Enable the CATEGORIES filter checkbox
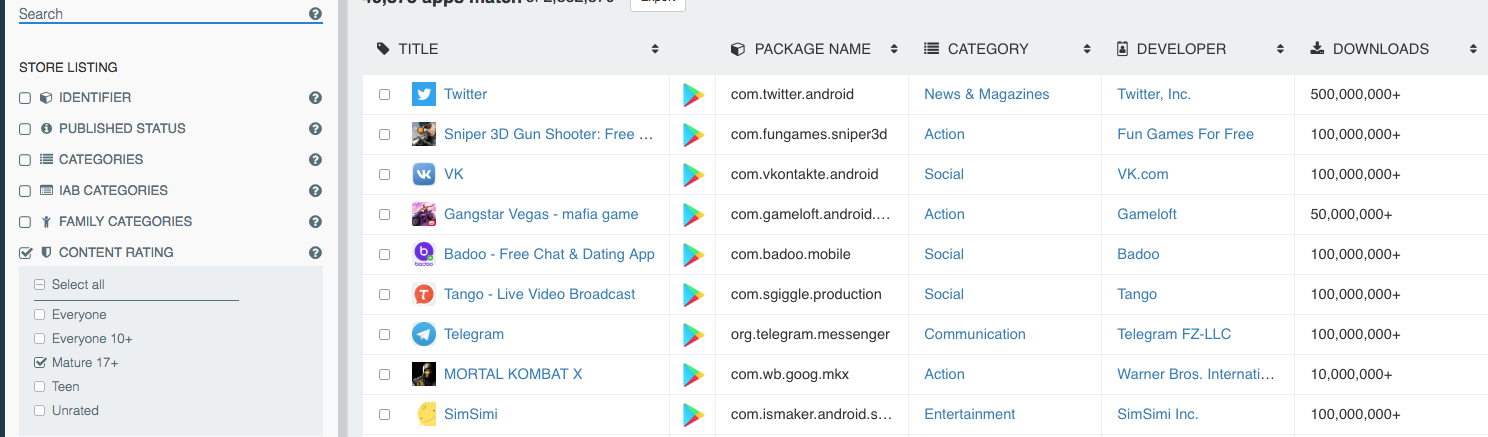Image resolution: width=1488 pixels, height=437 pixels. click(25, 160)
